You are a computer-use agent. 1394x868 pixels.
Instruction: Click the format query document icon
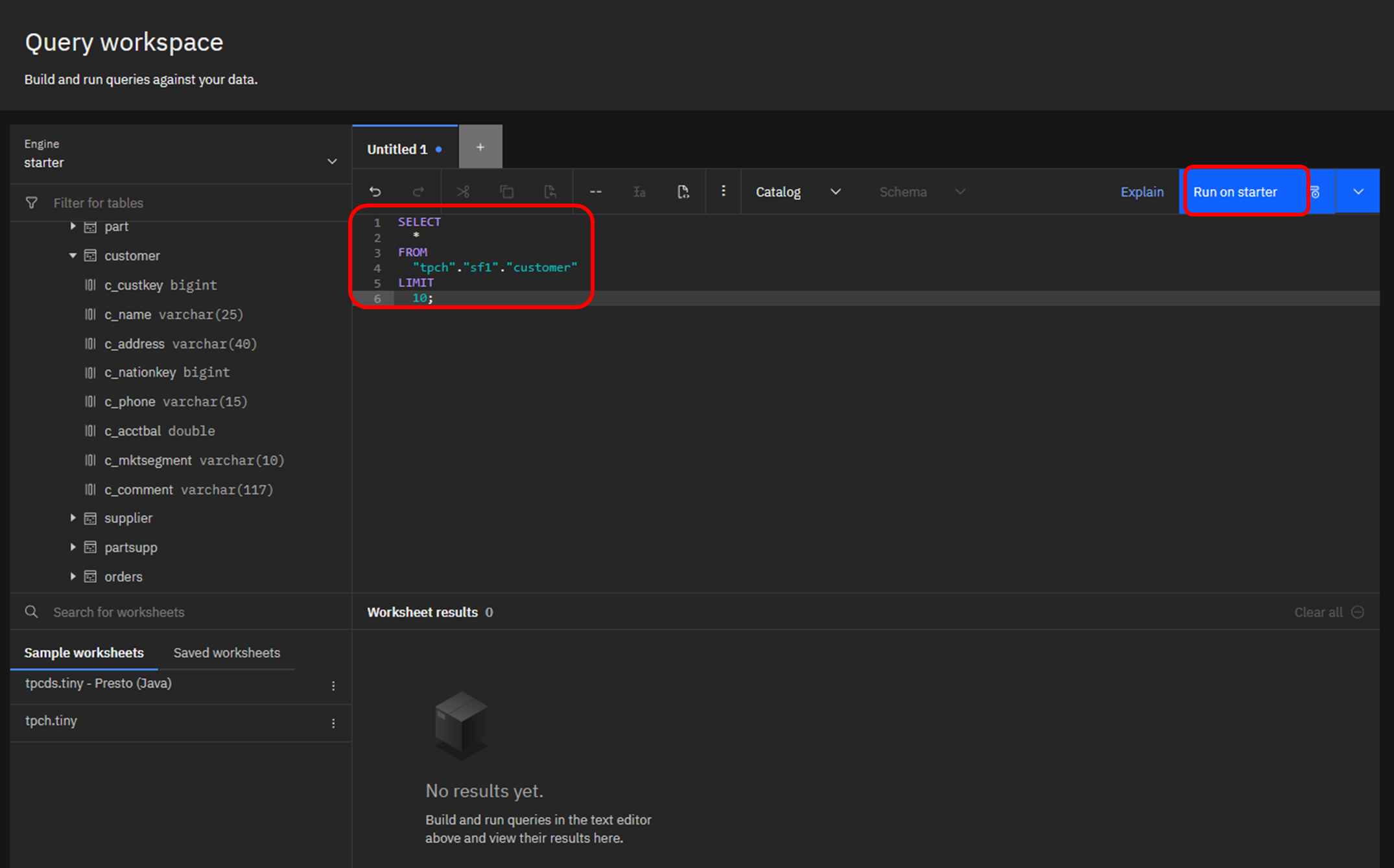click(x=683, y=192)
